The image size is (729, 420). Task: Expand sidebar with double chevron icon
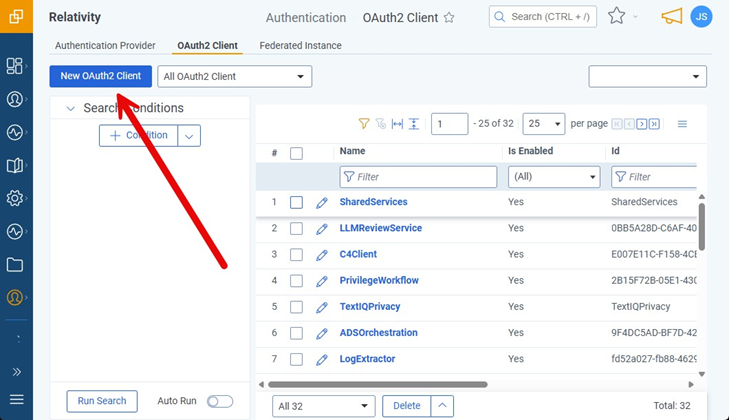point(17,372)
